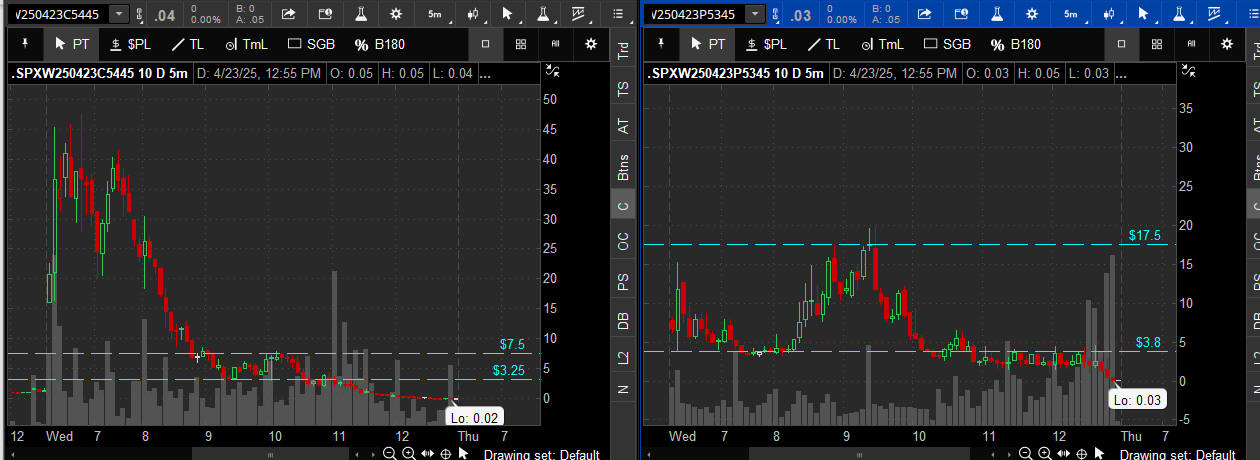This screenshot has height=460, width=1260.
Task: Open symbol dropdown next to 250423C5445
Action: [x=119, y=14]
